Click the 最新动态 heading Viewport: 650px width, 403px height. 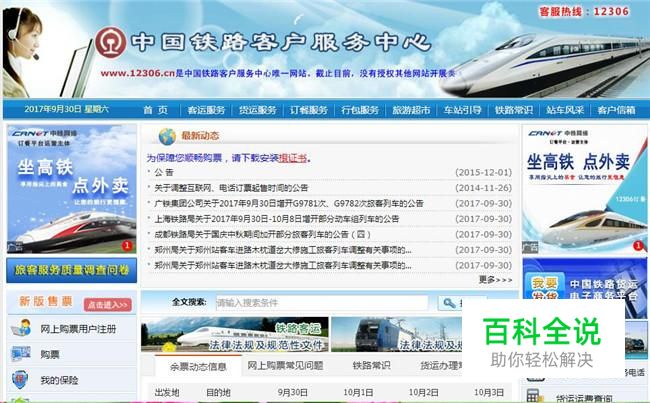pyautogui.click(x=200, y=136)
